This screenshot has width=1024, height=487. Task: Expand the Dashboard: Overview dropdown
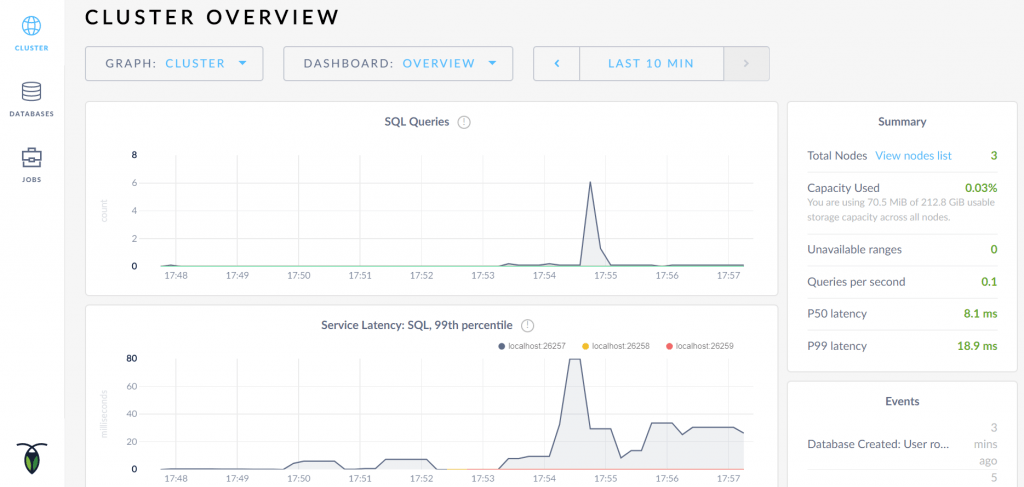[x=398, y=63]
